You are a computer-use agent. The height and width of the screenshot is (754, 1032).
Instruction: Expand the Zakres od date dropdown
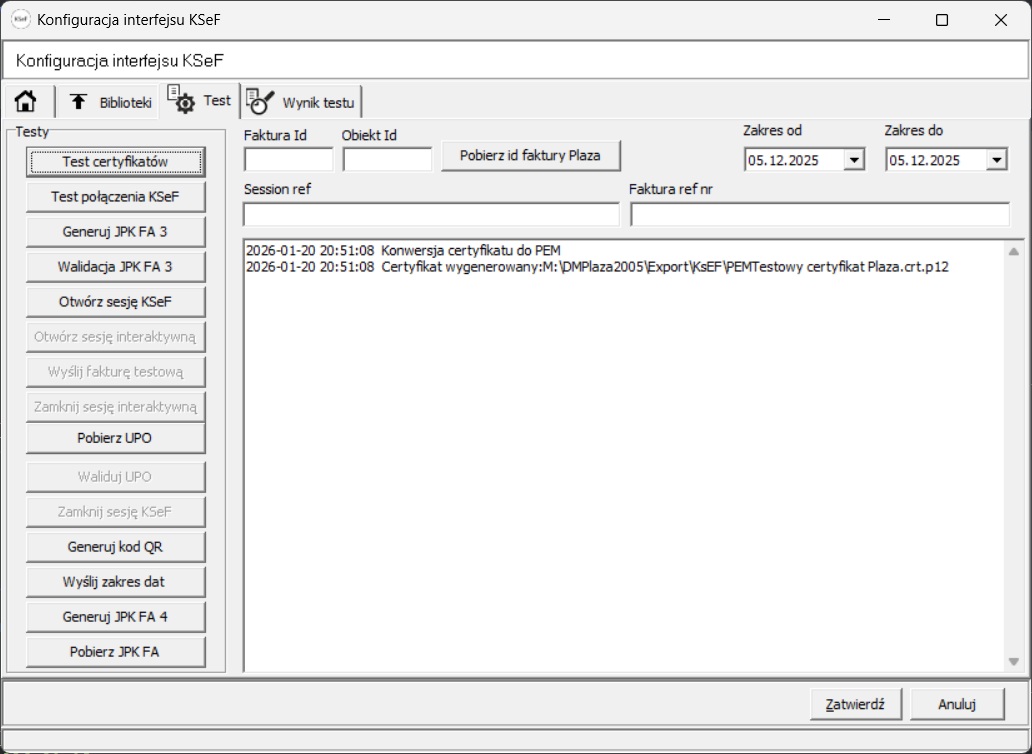coord(854,160)
